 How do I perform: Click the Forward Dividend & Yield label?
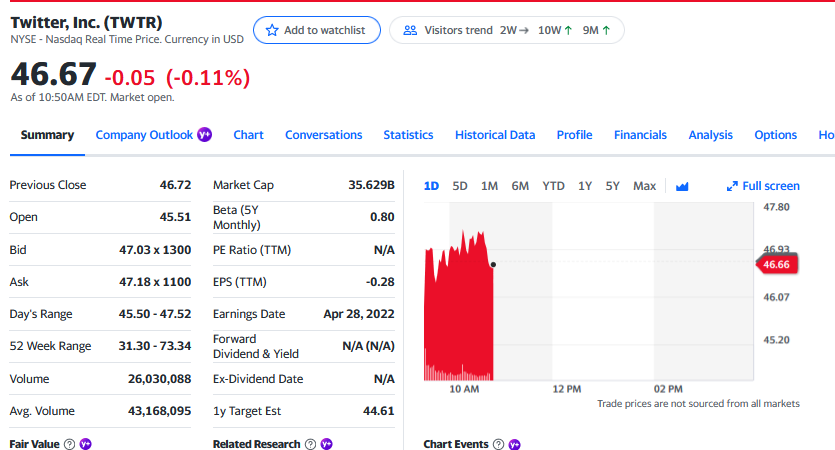point(256,347)
